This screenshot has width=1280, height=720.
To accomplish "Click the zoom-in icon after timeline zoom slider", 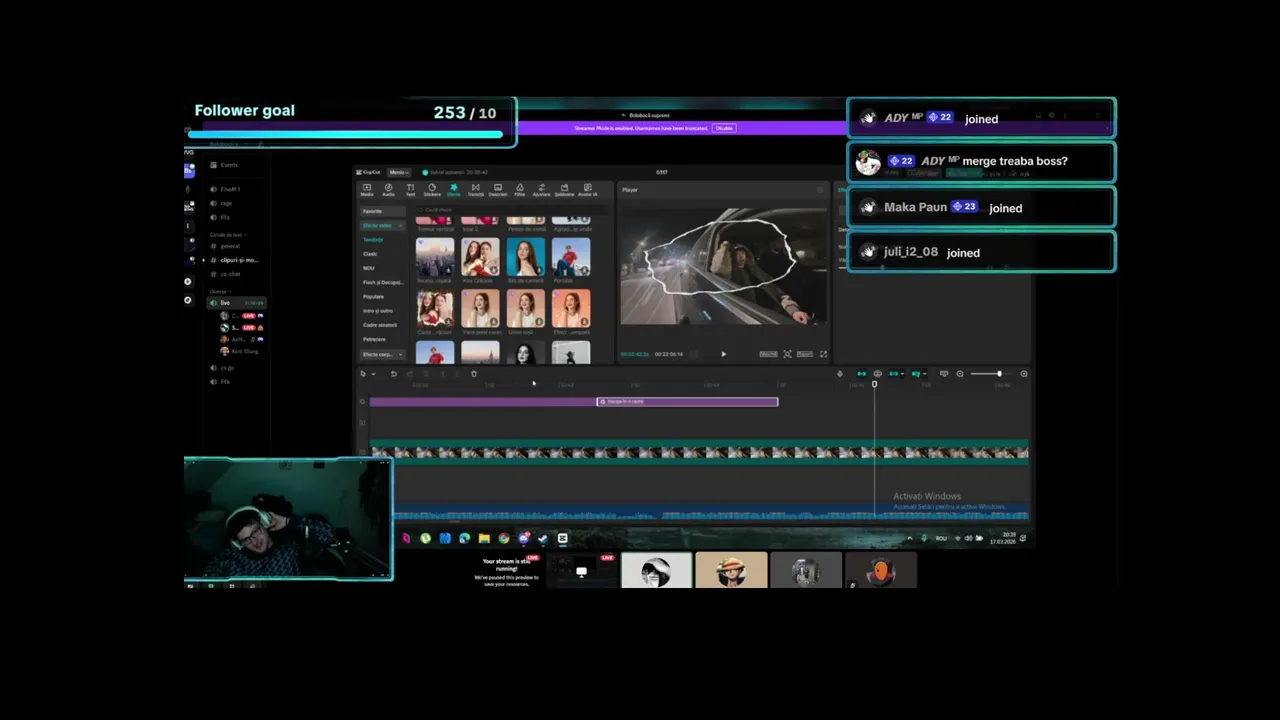I will 1023,374.
